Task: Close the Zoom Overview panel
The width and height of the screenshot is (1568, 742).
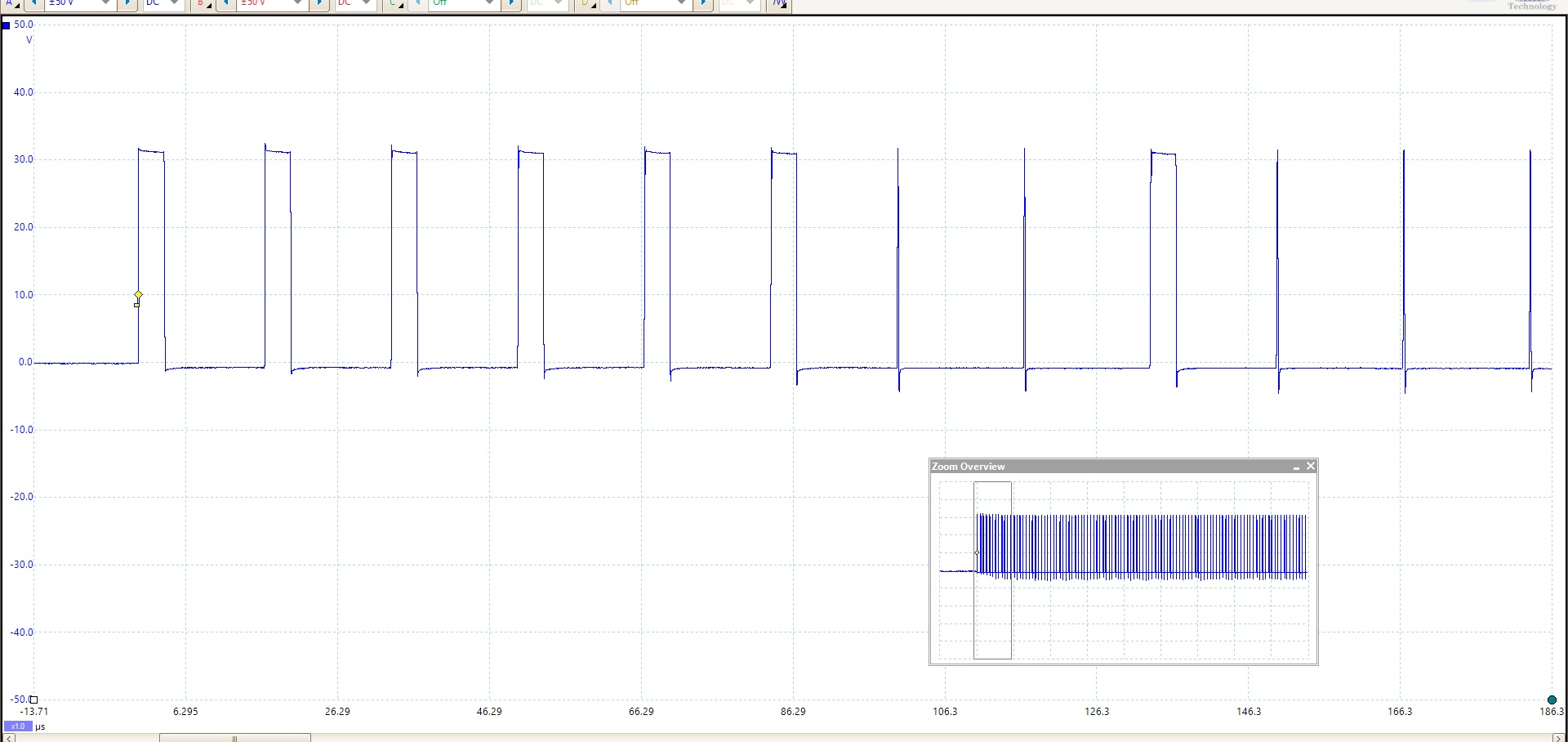Action: click(x=1311, y=467)
